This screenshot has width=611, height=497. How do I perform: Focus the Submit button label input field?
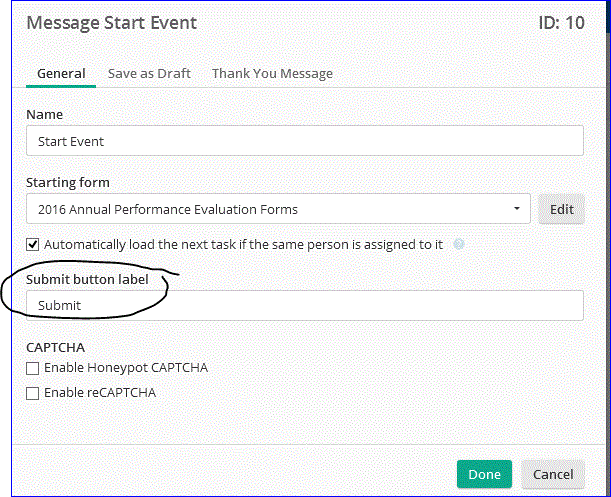point(304,305)
